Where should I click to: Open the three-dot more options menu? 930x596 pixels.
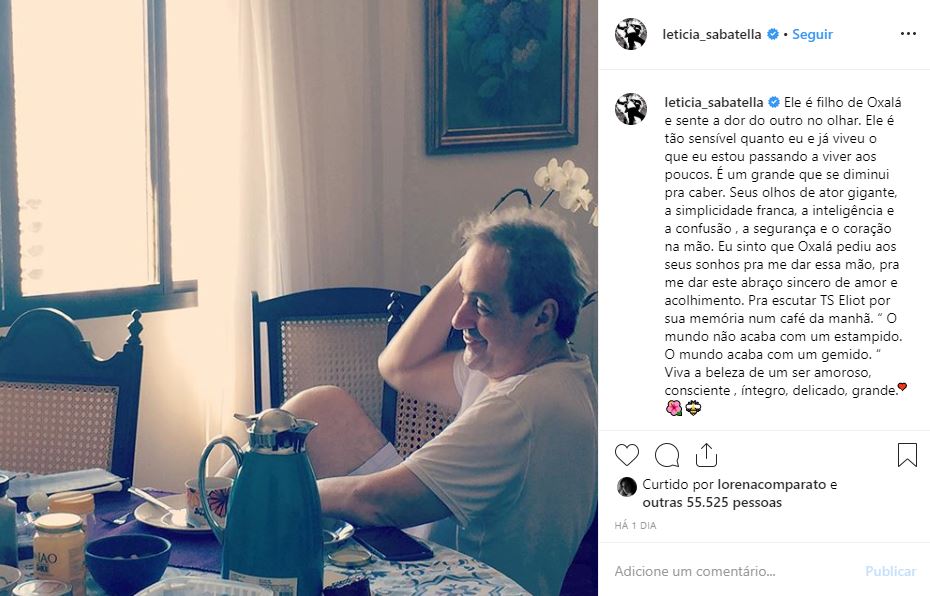click(x=908, y=34)
